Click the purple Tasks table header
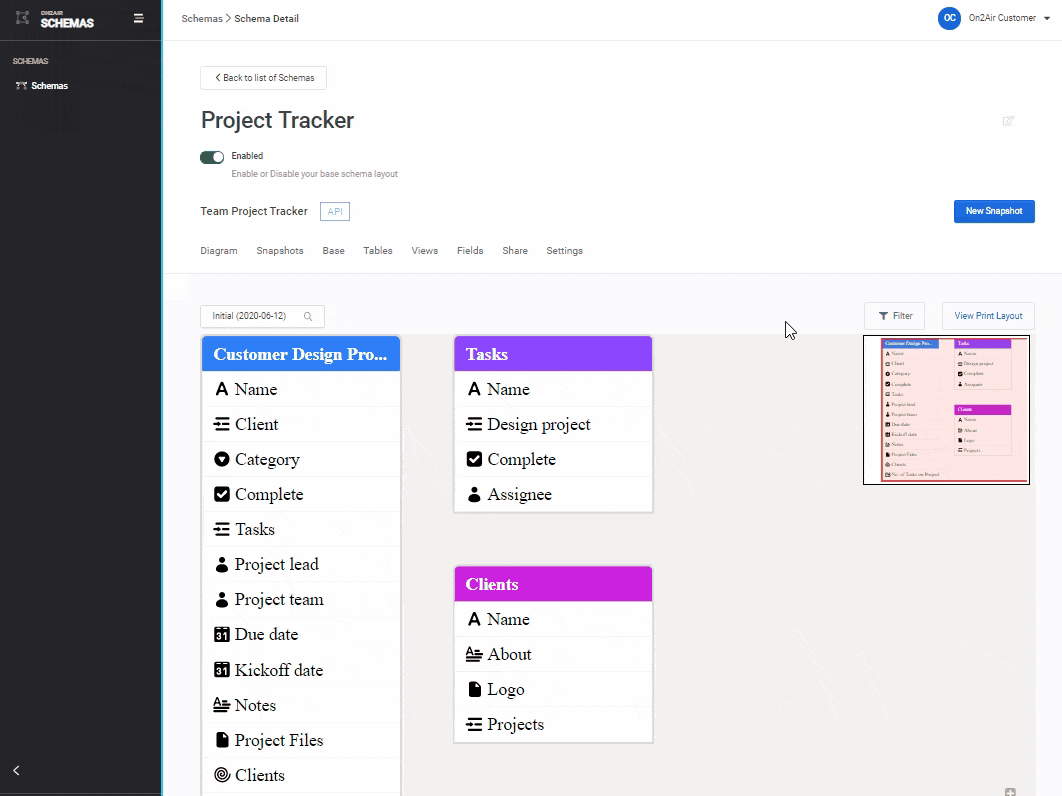Screen dimensions: 1062x796 553,354
